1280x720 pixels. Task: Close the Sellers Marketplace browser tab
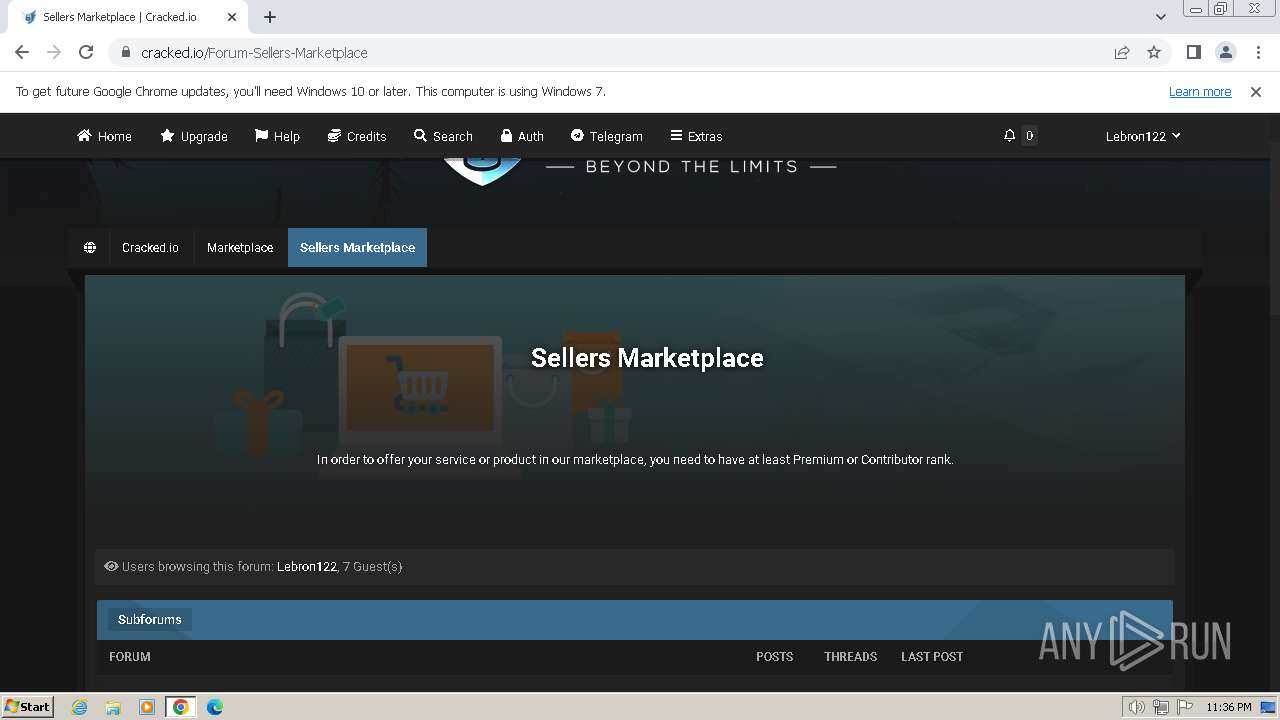click(x=233, y=16)
